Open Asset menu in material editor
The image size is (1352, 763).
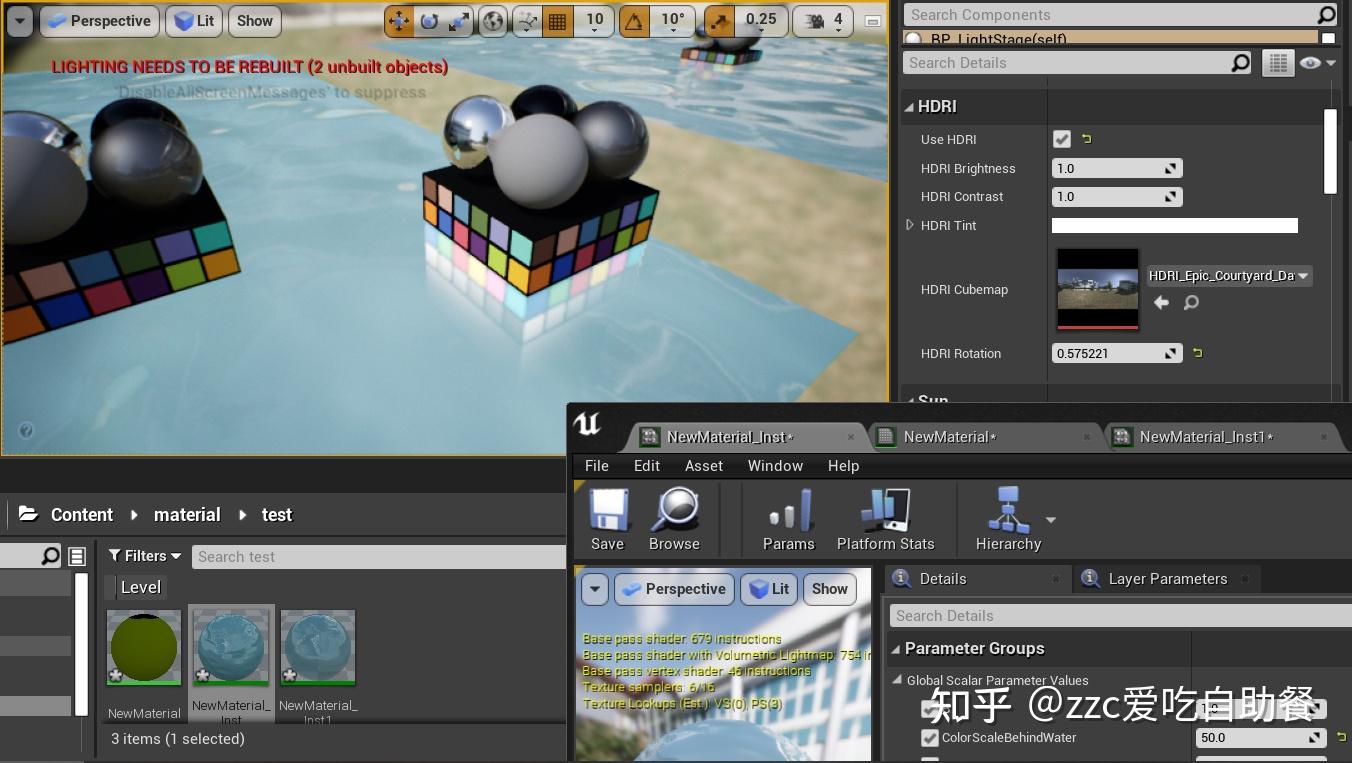704,466
